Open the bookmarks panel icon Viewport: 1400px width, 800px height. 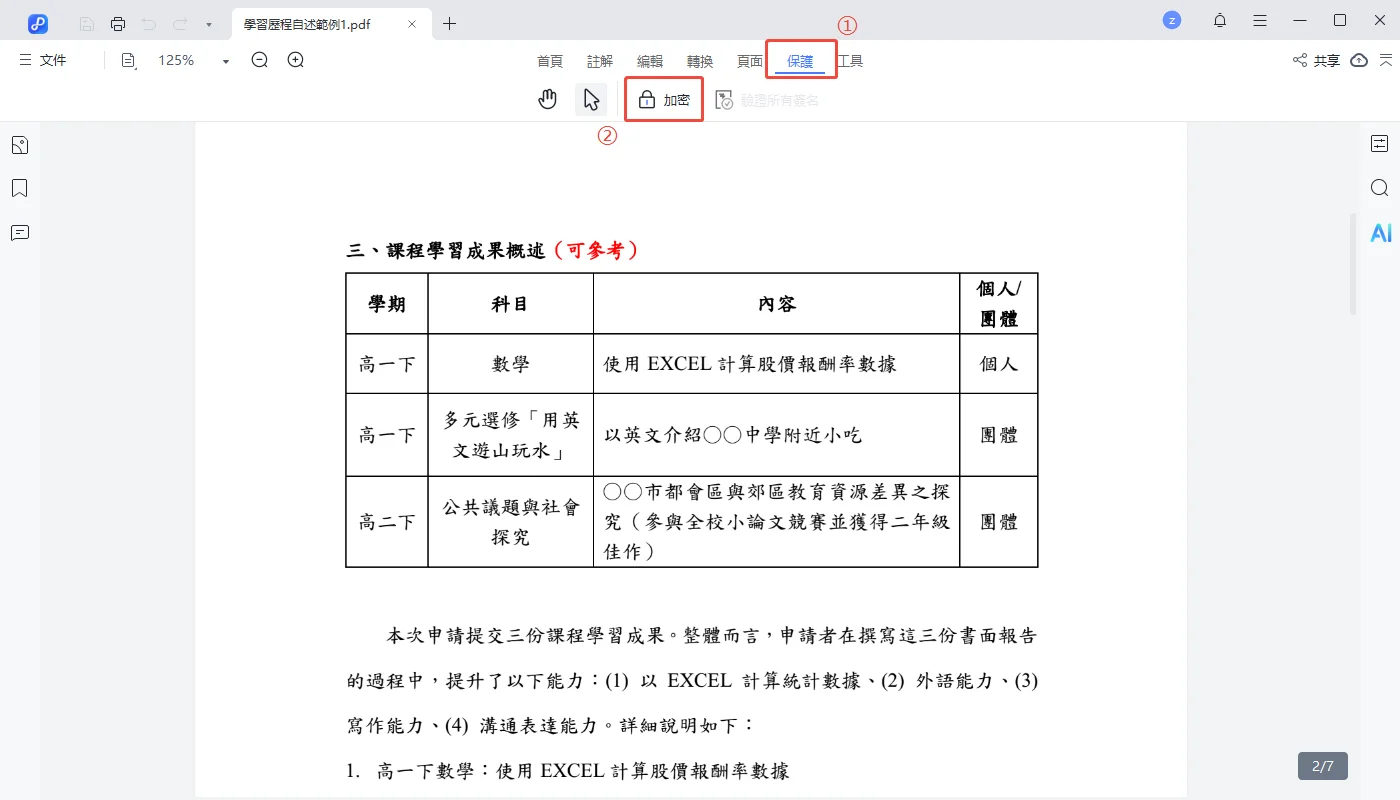[19, 188]
